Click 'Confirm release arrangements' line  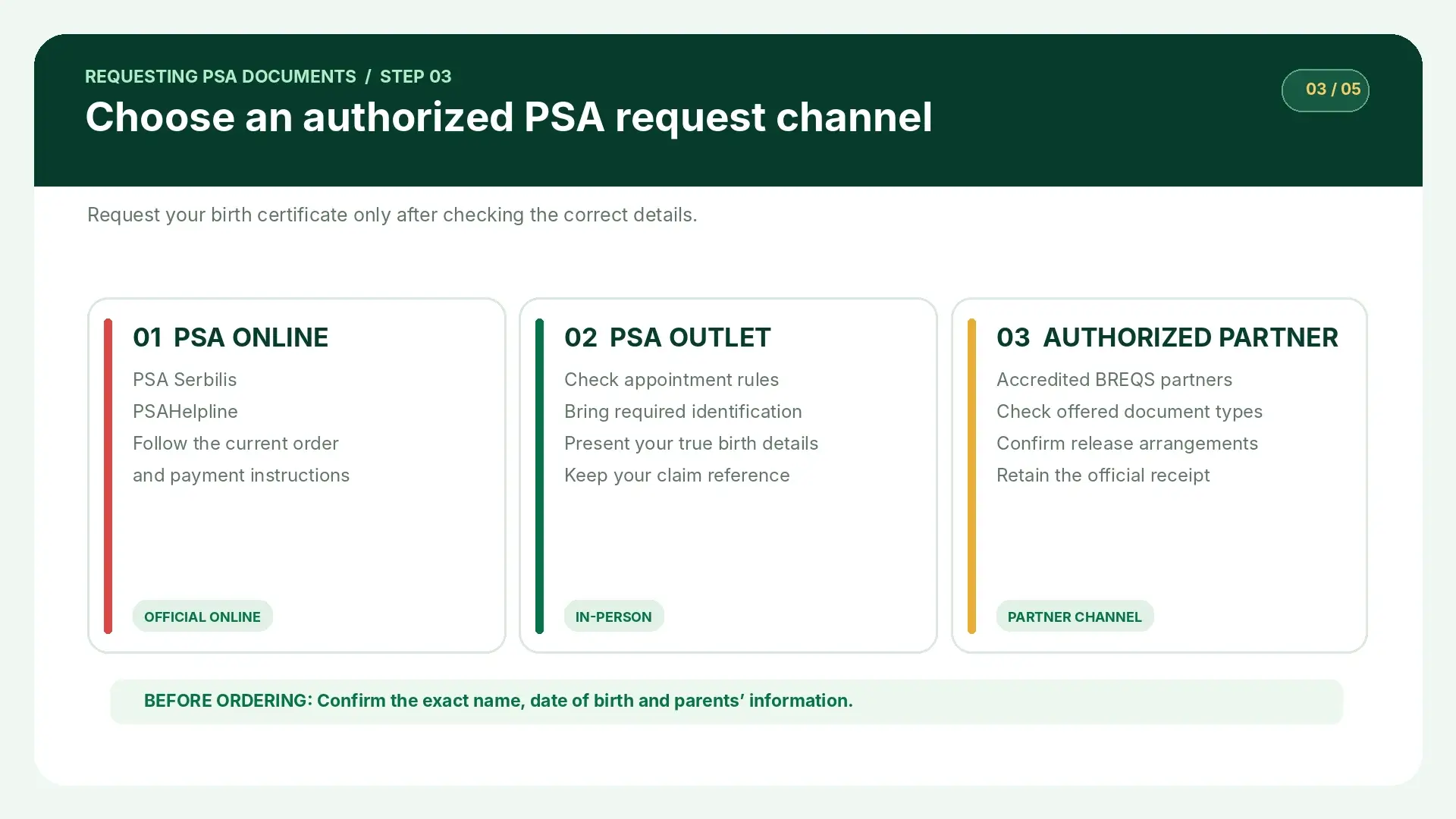pos(1127,443)
